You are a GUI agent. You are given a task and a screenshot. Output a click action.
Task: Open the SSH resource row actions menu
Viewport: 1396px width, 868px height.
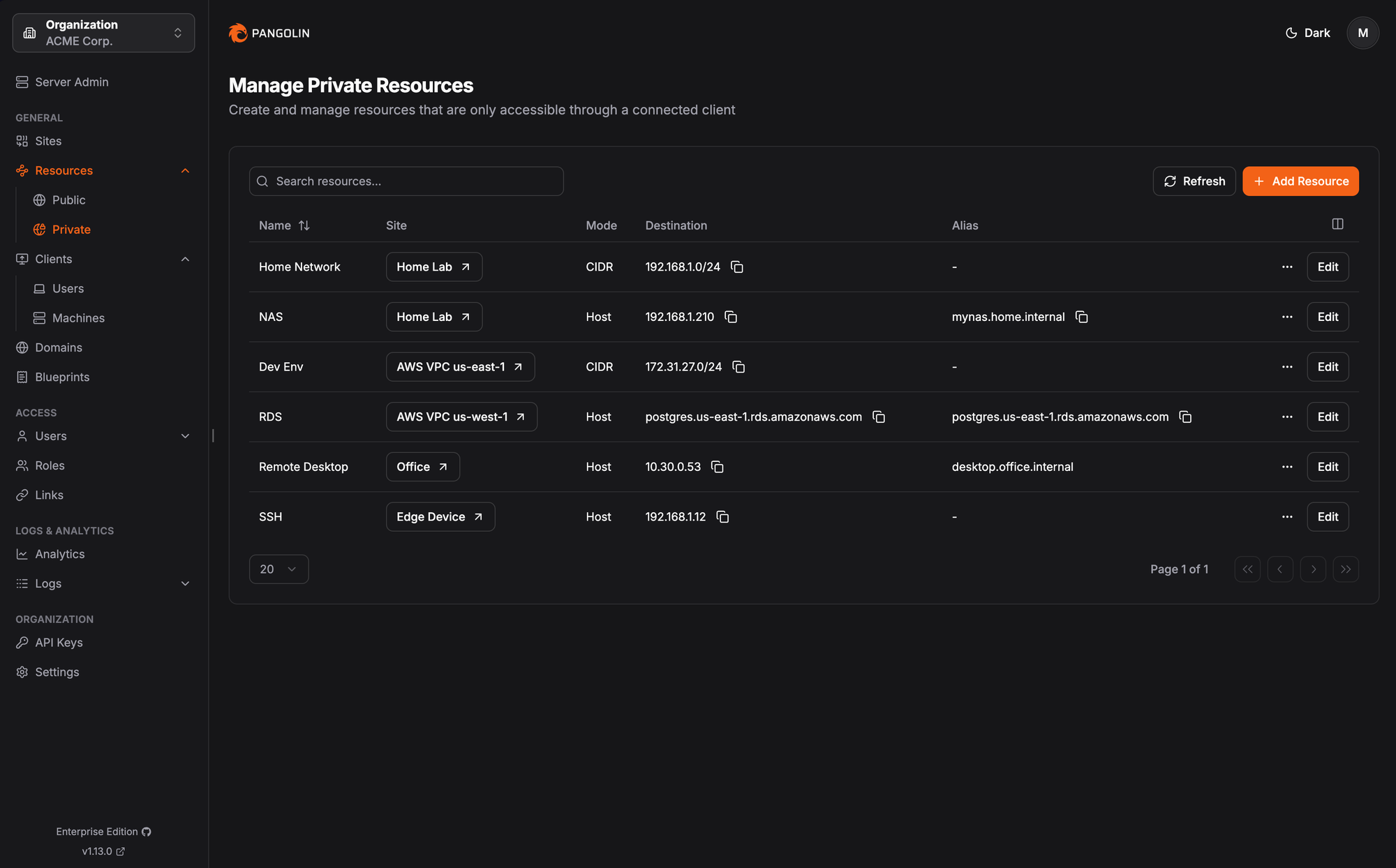(x=1287, y=516)
